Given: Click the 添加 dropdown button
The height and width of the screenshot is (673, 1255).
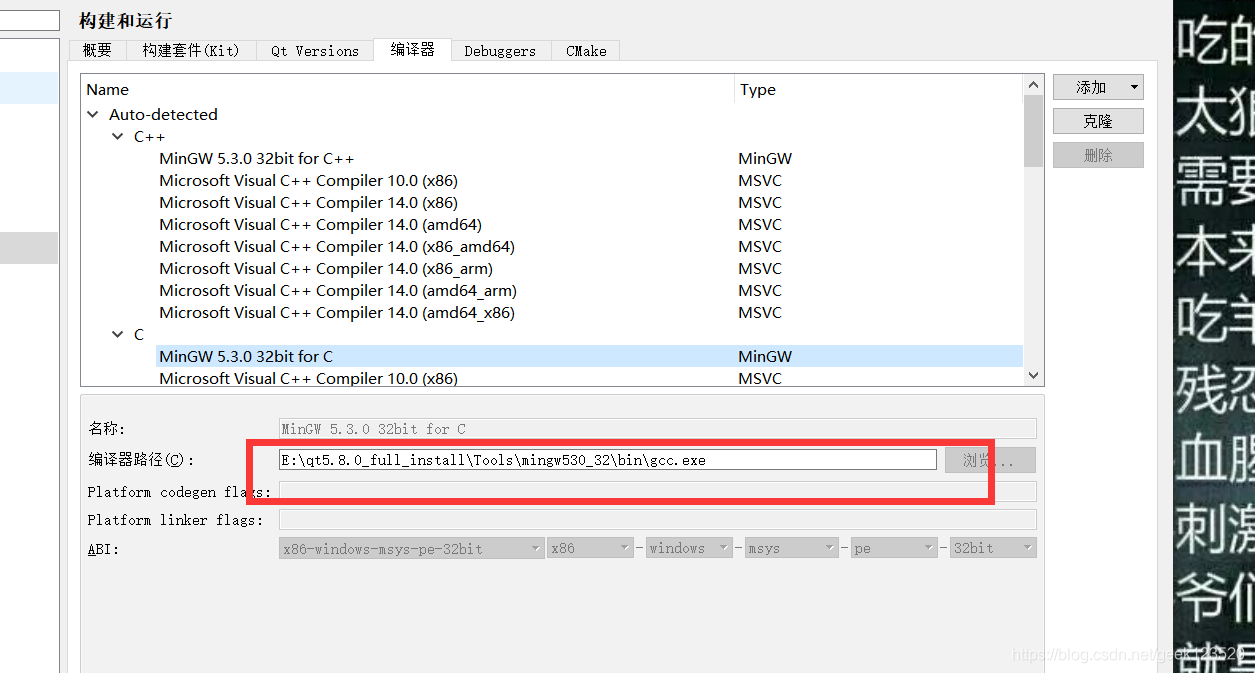Looking at the screenshot, I should [1098, 88].
